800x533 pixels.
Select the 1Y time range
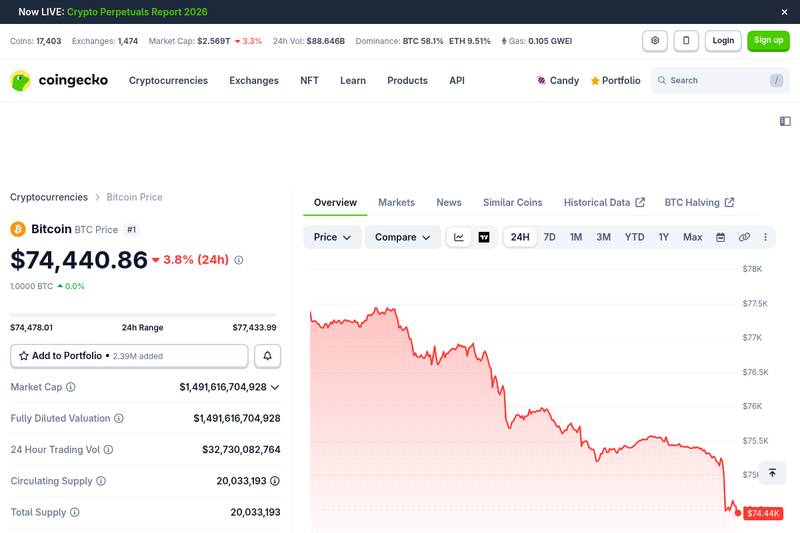click(x=663, y=237)
